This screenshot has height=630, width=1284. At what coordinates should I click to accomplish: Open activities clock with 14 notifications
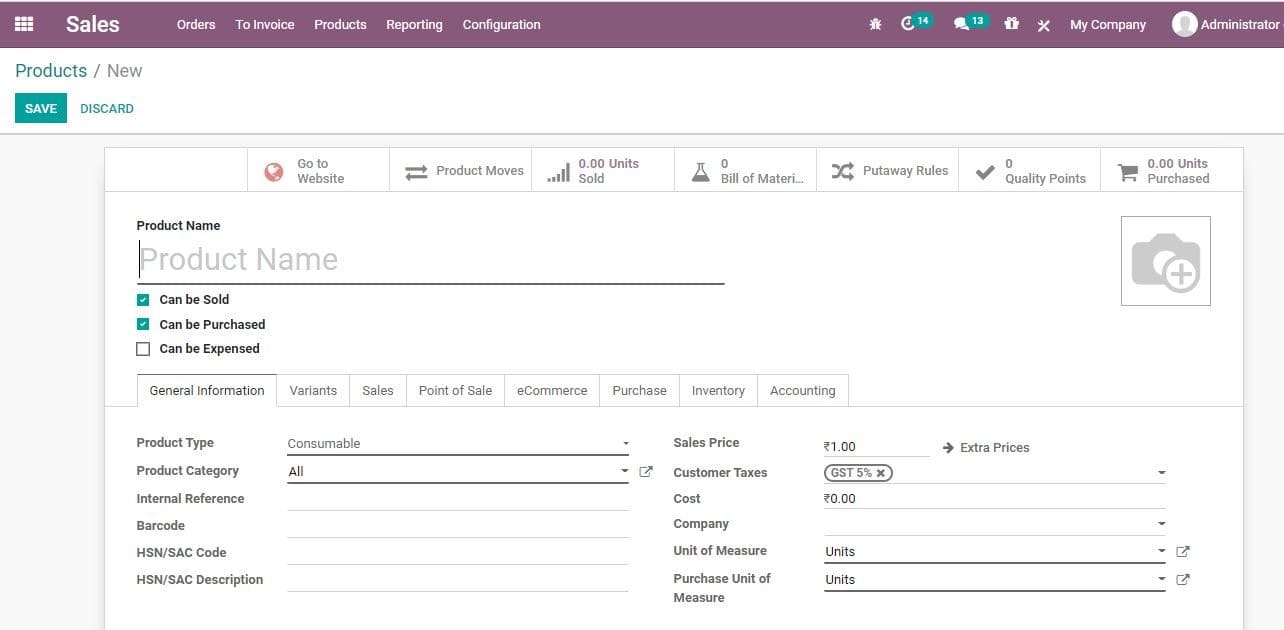[910, 23]
